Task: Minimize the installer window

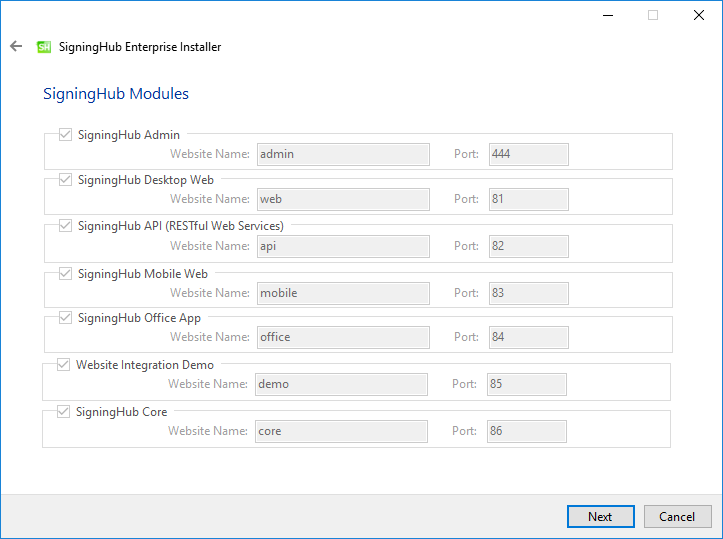Action: point(608,15)
